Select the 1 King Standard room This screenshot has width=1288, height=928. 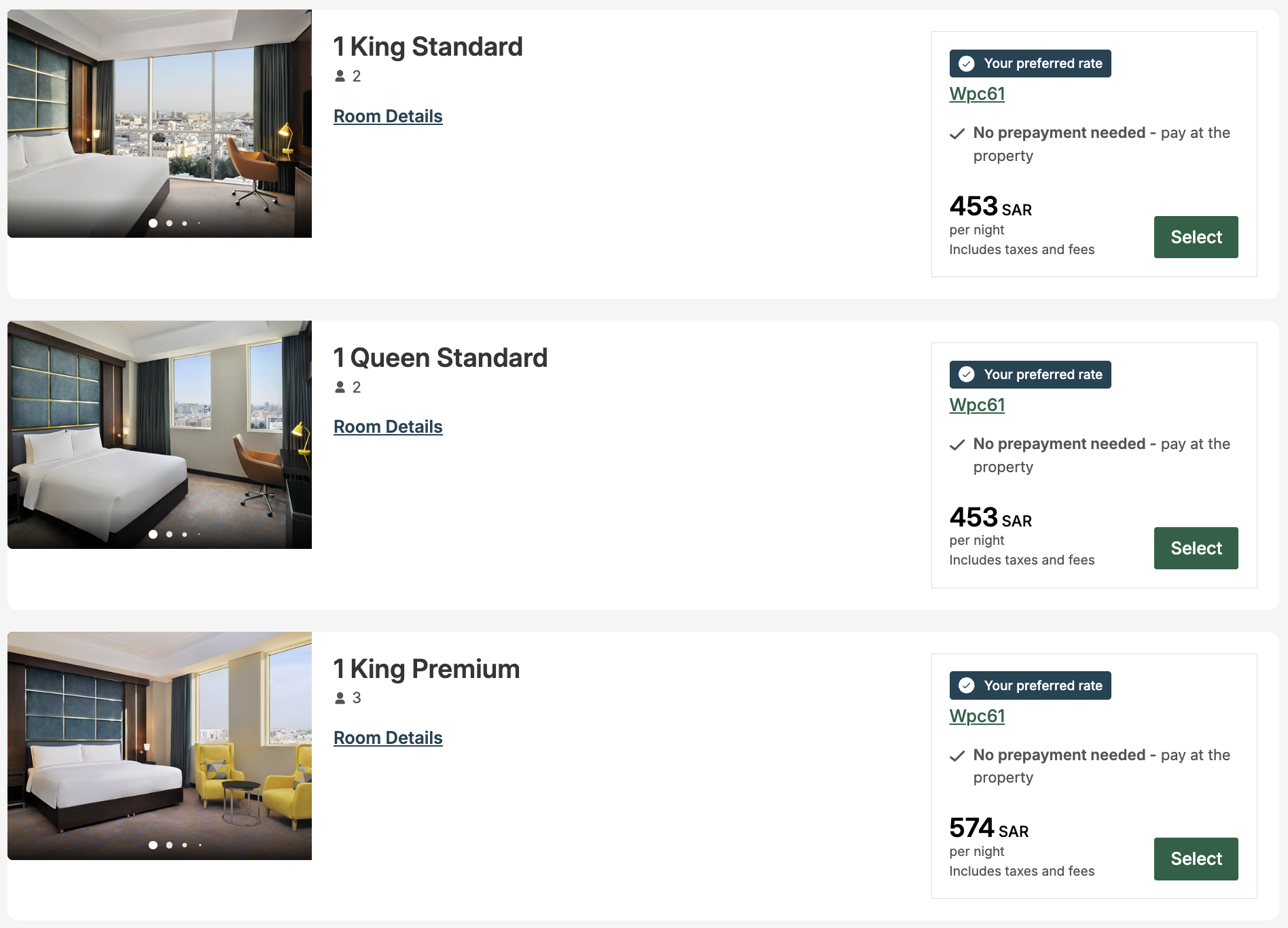[x=1196, y=237]
